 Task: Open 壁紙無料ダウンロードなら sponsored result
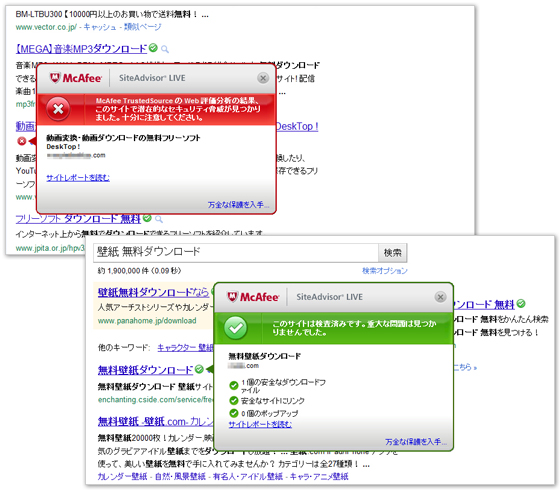coord(153,292)
